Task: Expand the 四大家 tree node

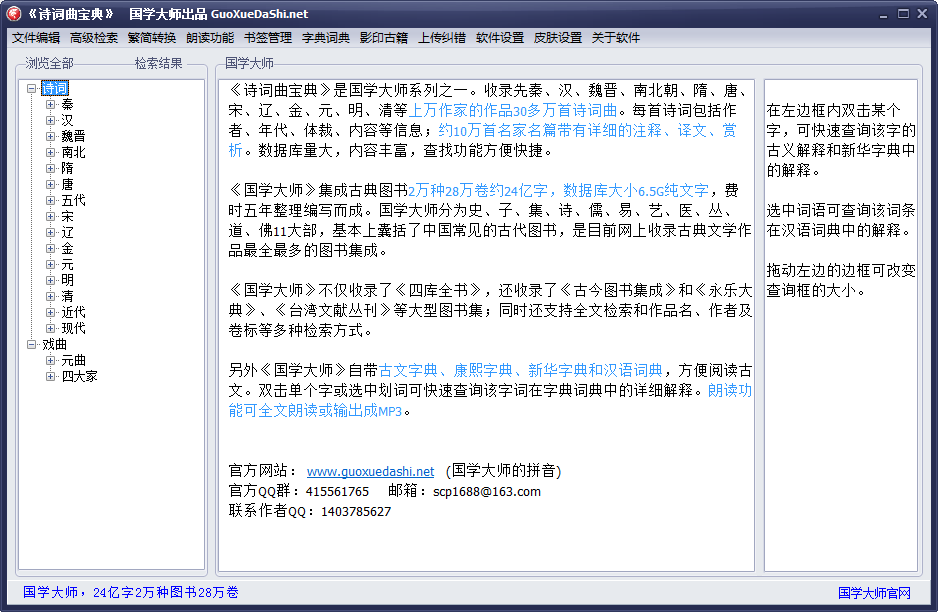Action: point(51,376)
